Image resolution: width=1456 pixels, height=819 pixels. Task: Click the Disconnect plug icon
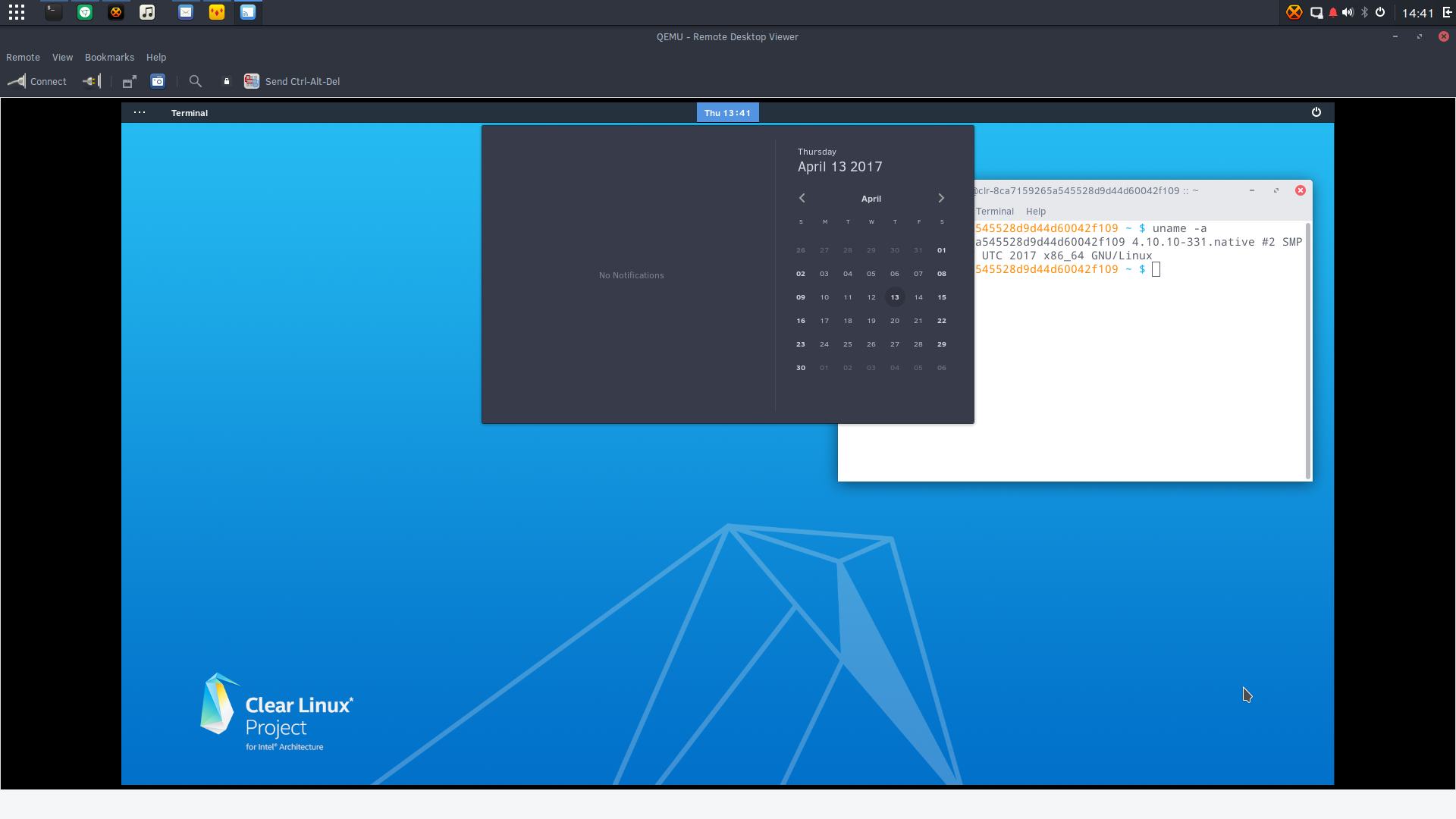92,81
